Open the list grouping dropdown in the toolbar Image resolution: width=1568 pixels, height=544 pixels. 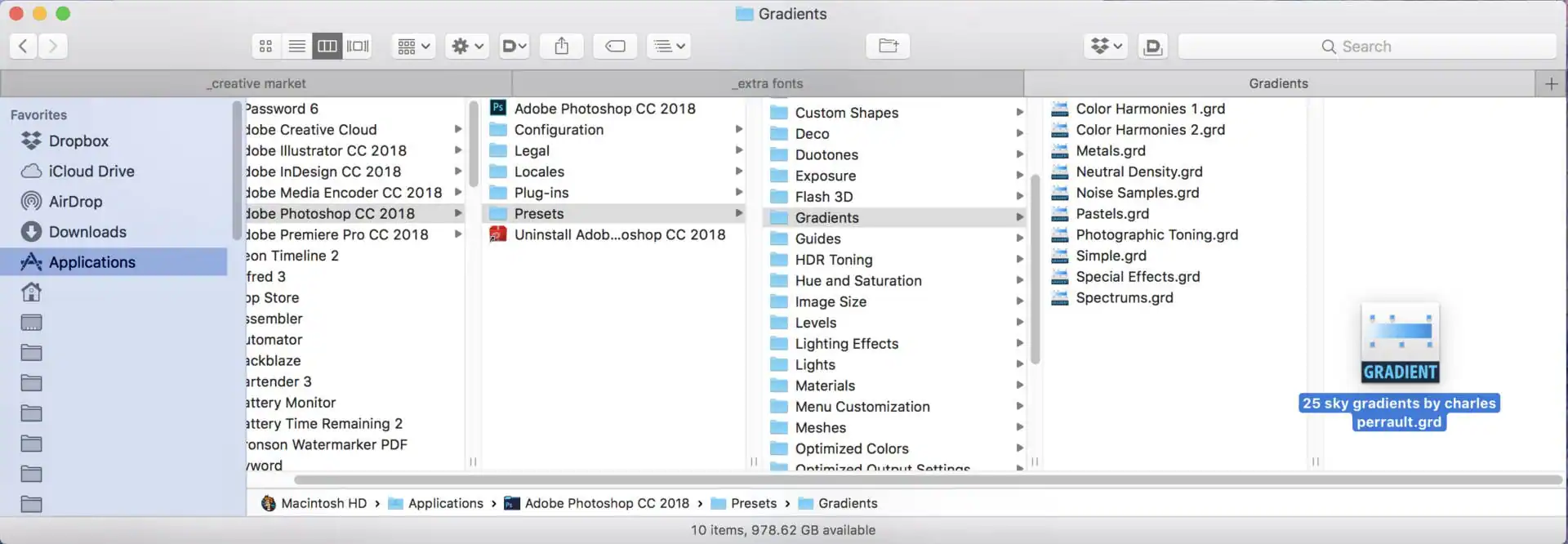(x=669, y=46)
